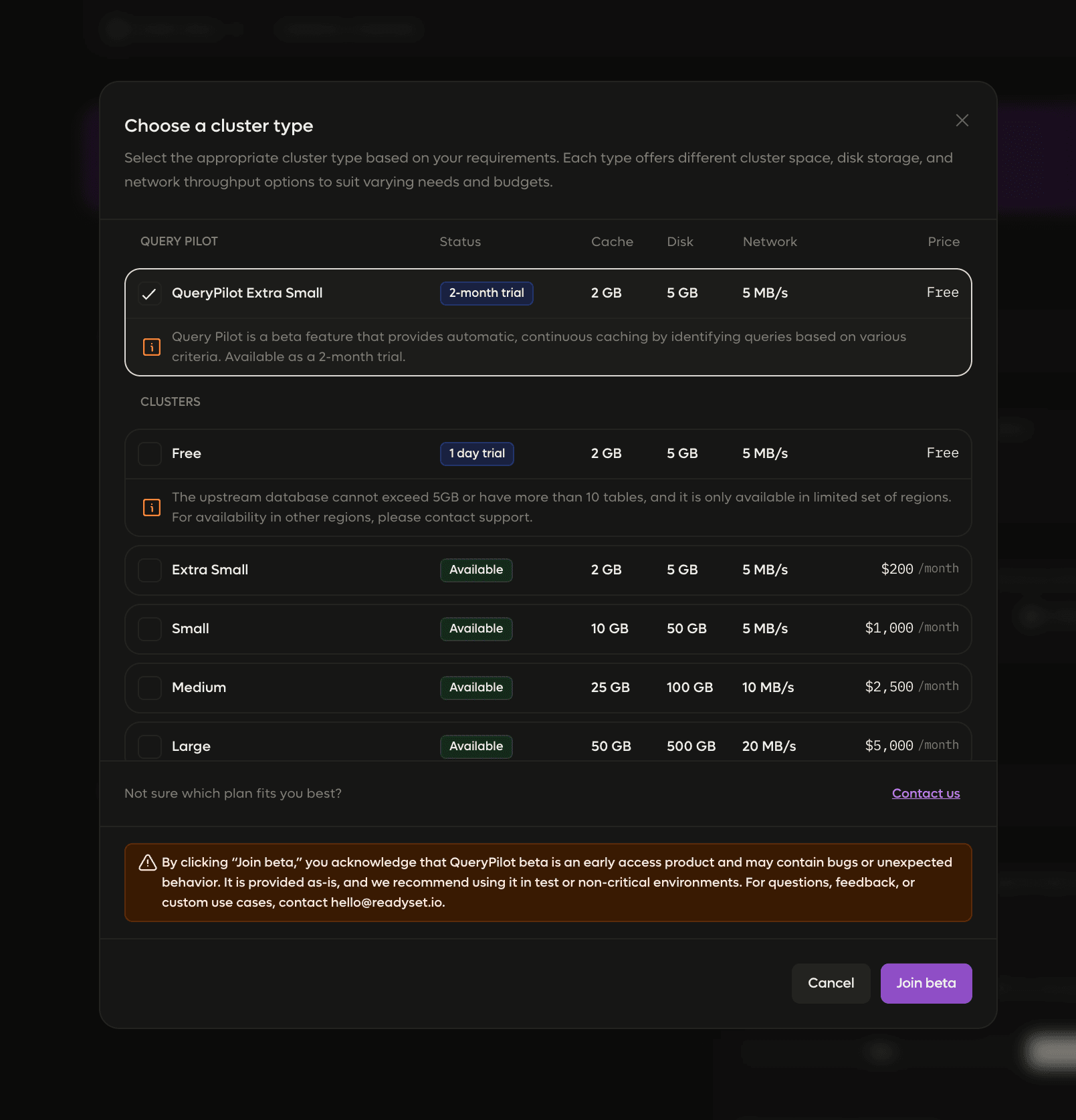Click the Cache column header
The width and height of the screenshot is (1076, 1120).
click(x=612, y=242)
